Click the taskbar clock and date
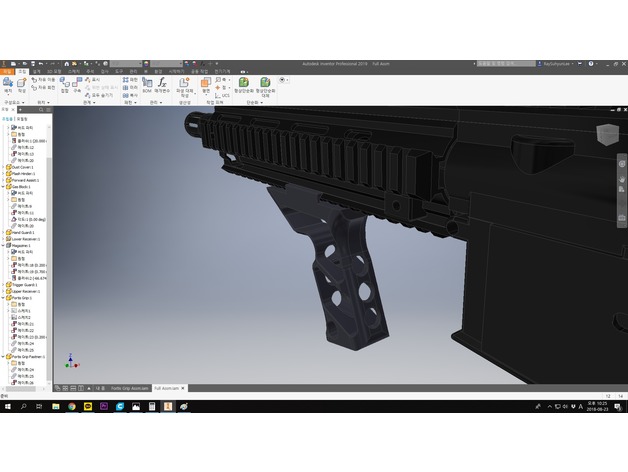The height and width of the screenshot is (472, 628). pyautogui.click(x=597, y=407)
